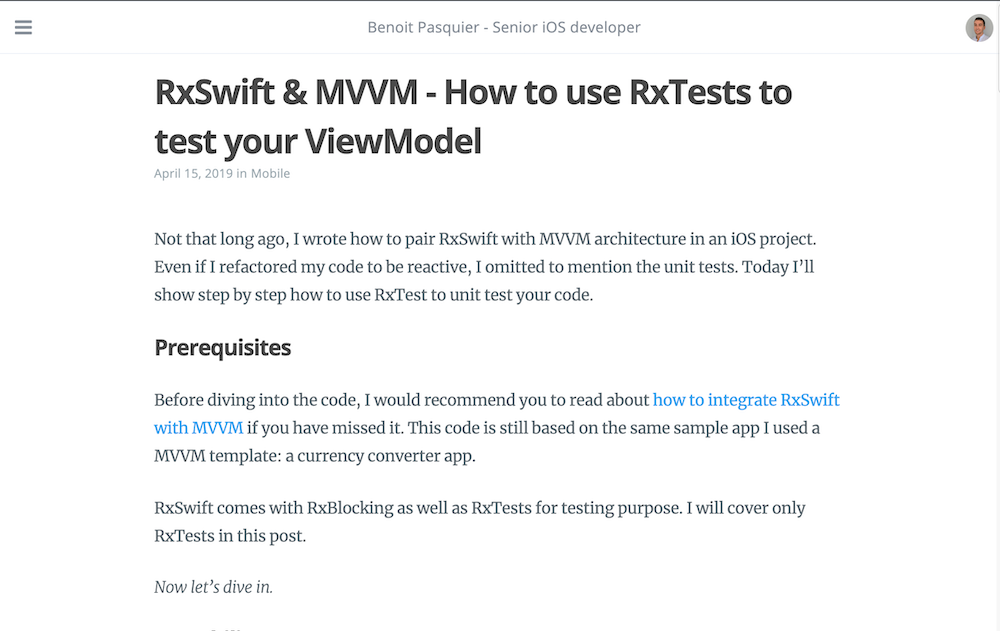Click the line starting "RxSwift comes with RxBlocking"

coord(479,508)
